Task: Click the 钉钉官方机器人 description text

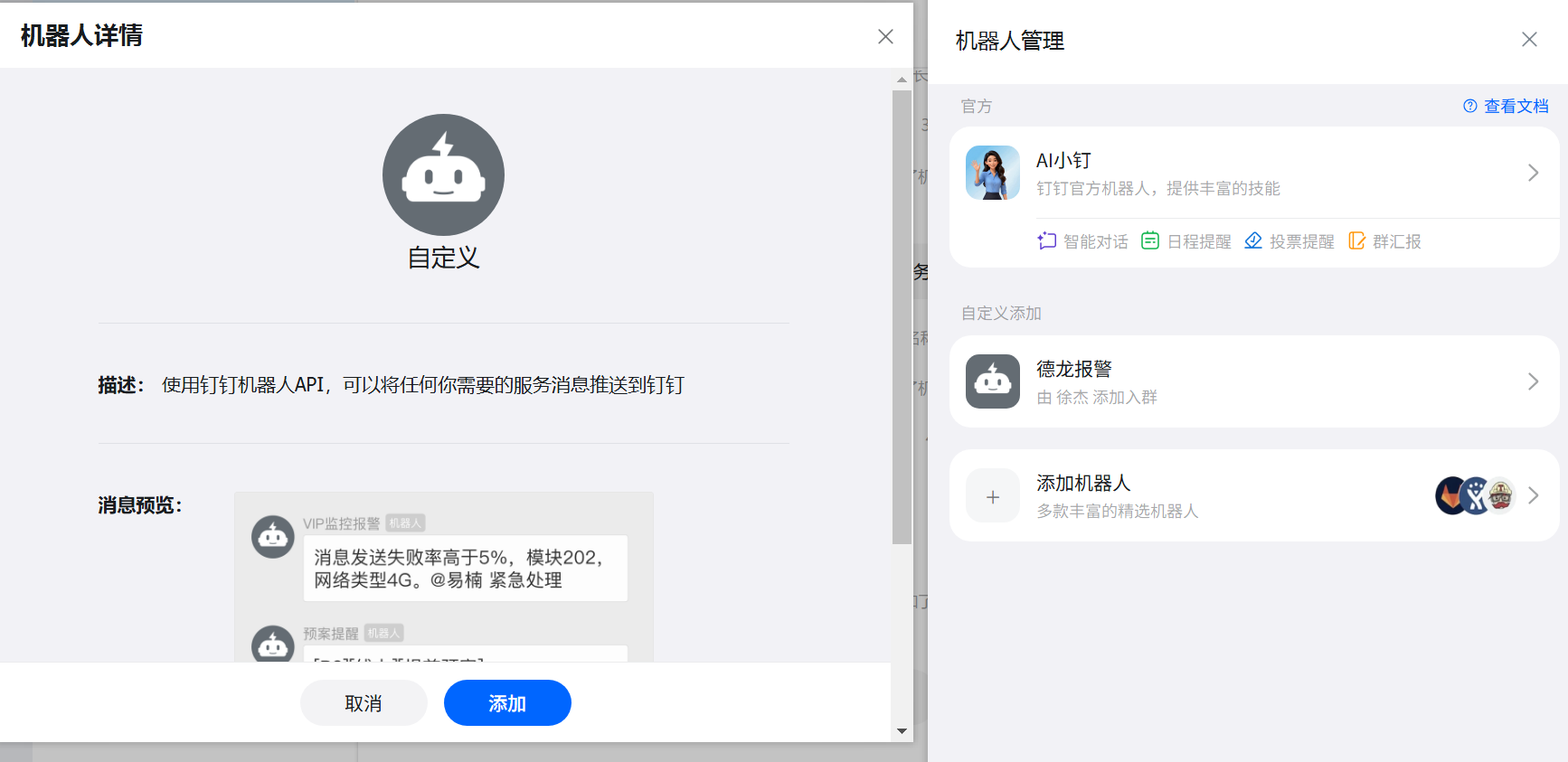Action: 1158,188
